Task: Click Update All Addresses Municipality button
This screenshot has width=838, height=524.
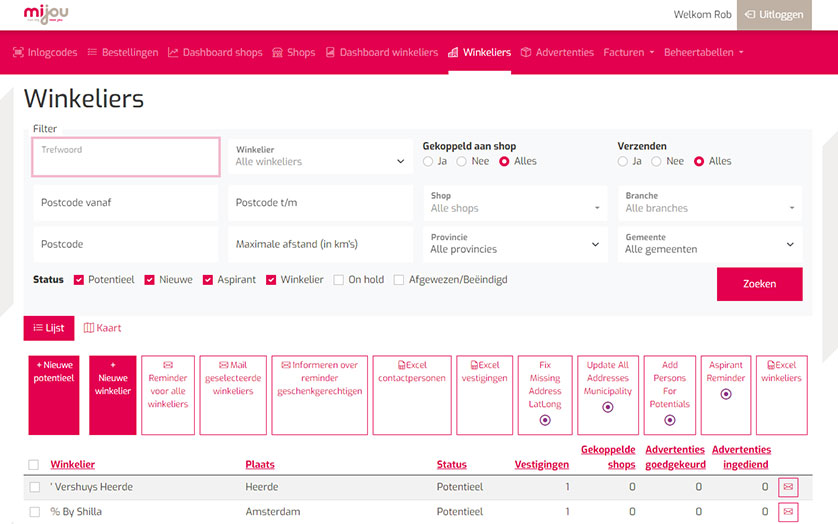Action: [x=608, y=395]
